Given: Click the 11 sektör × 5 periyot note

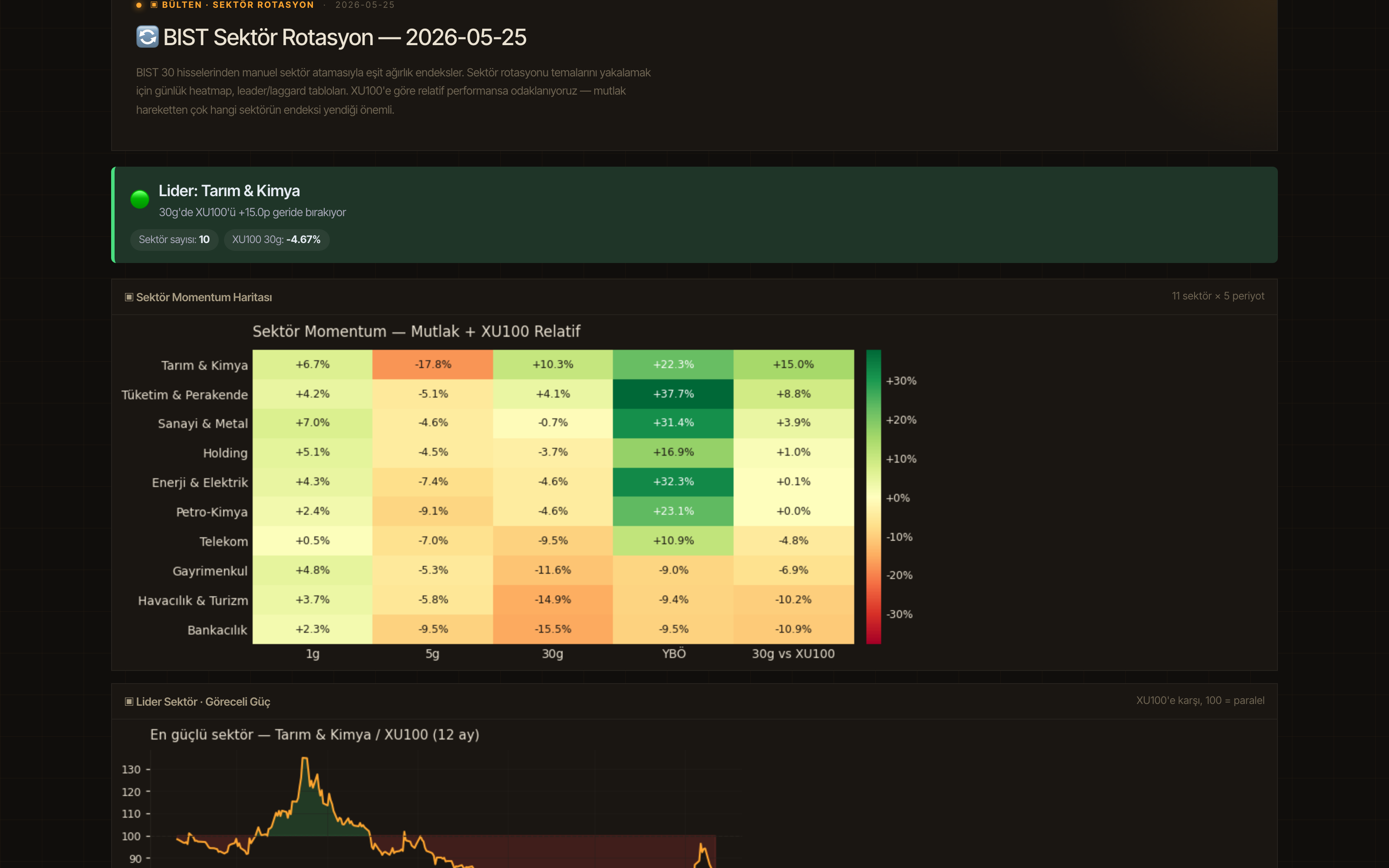Looking at the screenshot, I should click(x=1218, y=296).
